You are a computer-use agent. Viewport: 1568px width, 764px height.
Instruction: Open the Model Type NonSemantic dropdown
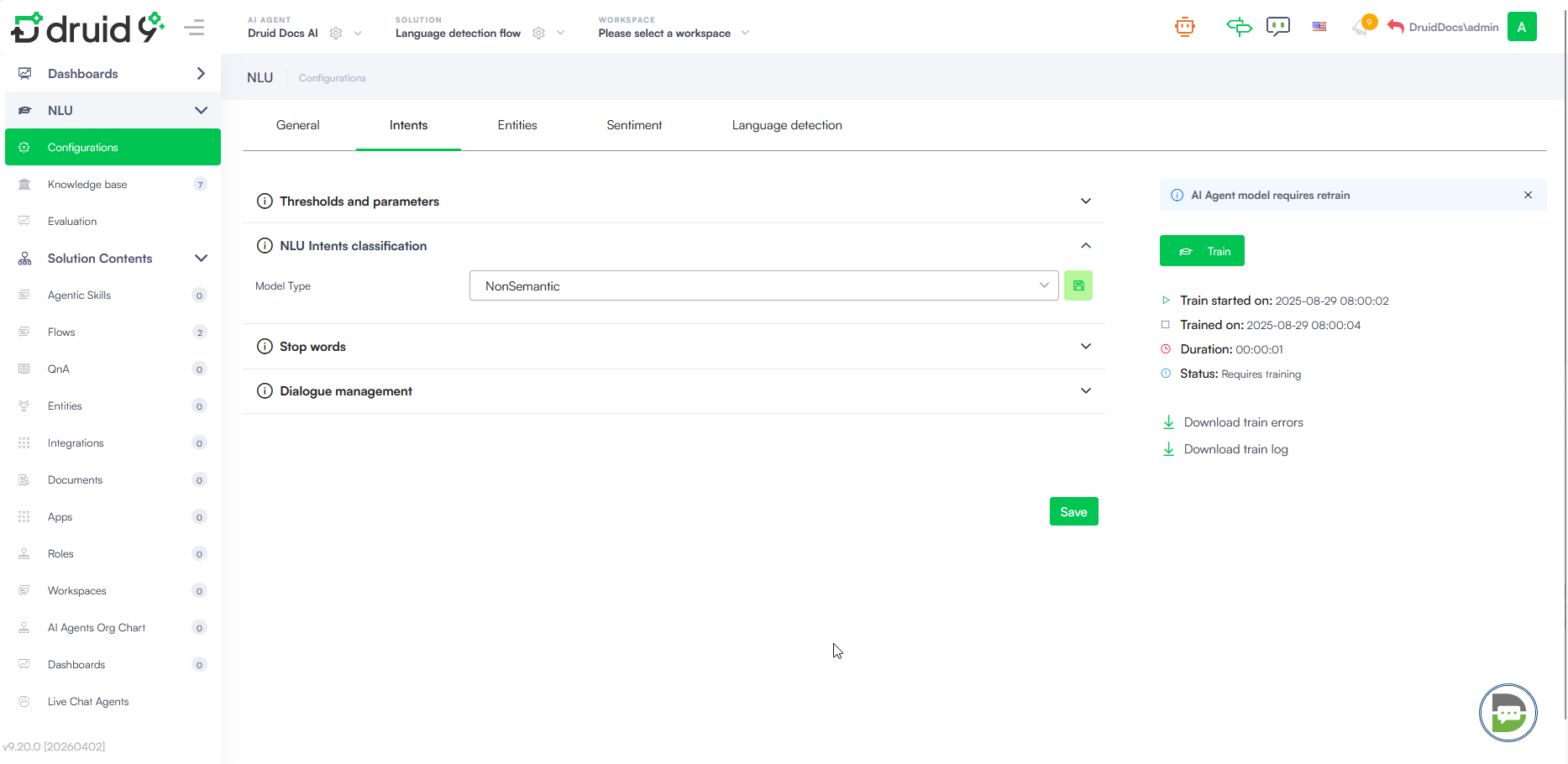click(x=763, y=285)
